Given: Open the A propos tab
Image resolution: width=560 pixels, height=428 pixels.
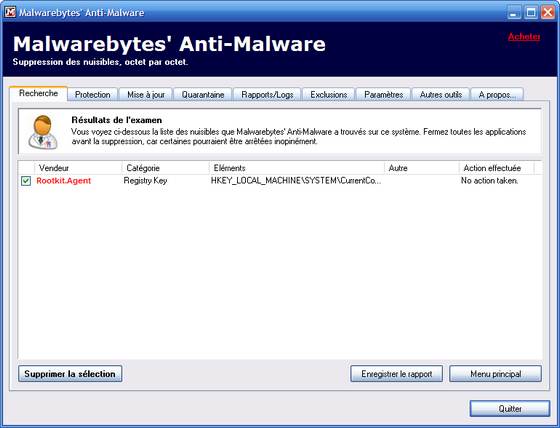Looking at the screenshot, I should (x=497, y=95).
